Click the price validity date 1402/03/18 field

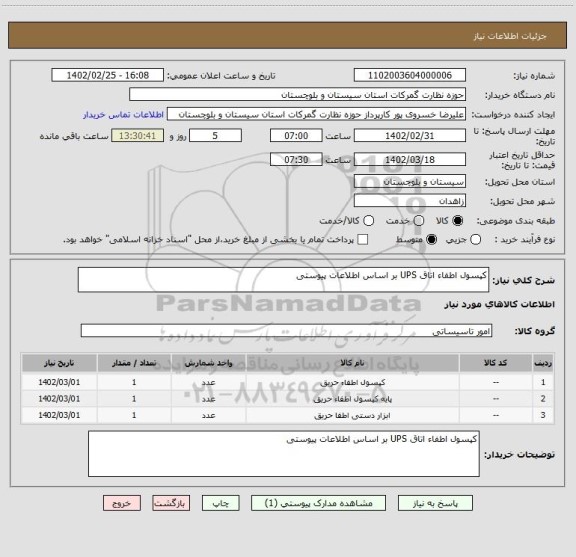coord(410,159)
